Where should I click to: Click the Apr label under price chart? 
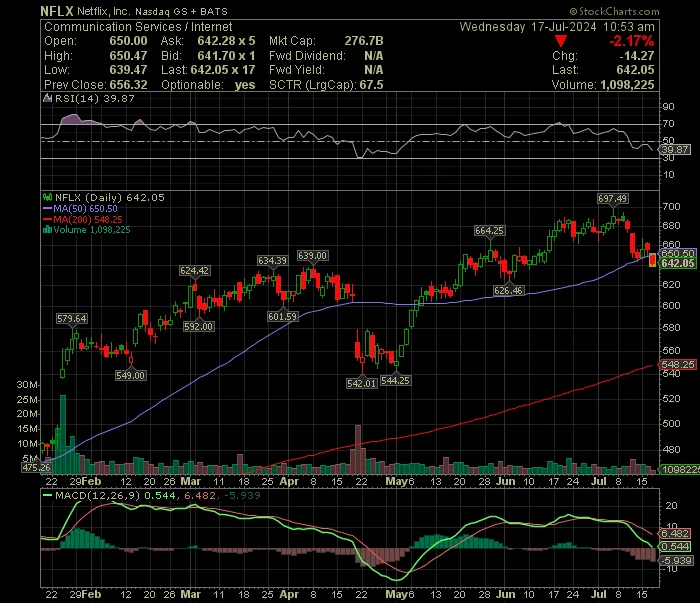(x=289, y=481)
